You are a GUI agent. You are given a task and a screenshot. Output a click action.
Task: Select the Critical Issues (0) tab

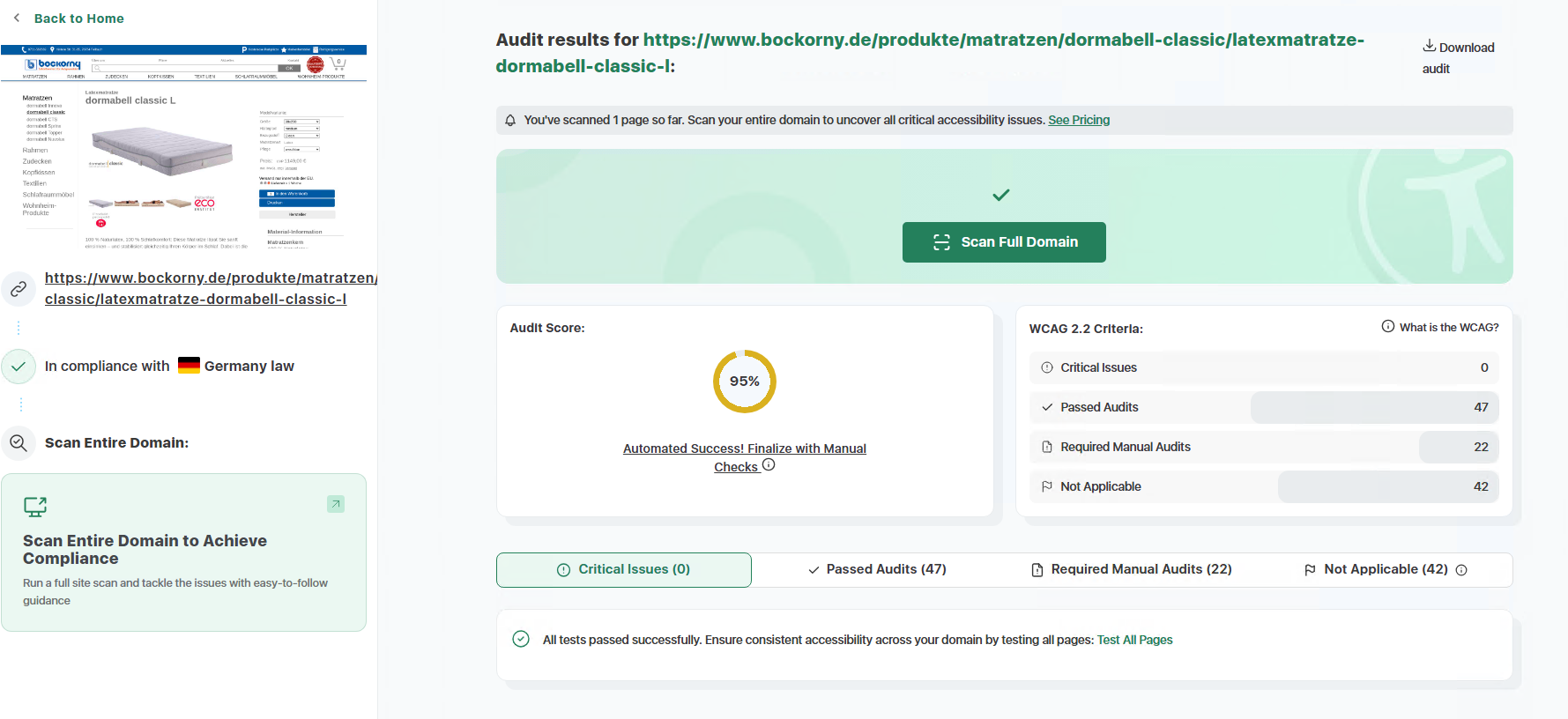pos(624,570)
